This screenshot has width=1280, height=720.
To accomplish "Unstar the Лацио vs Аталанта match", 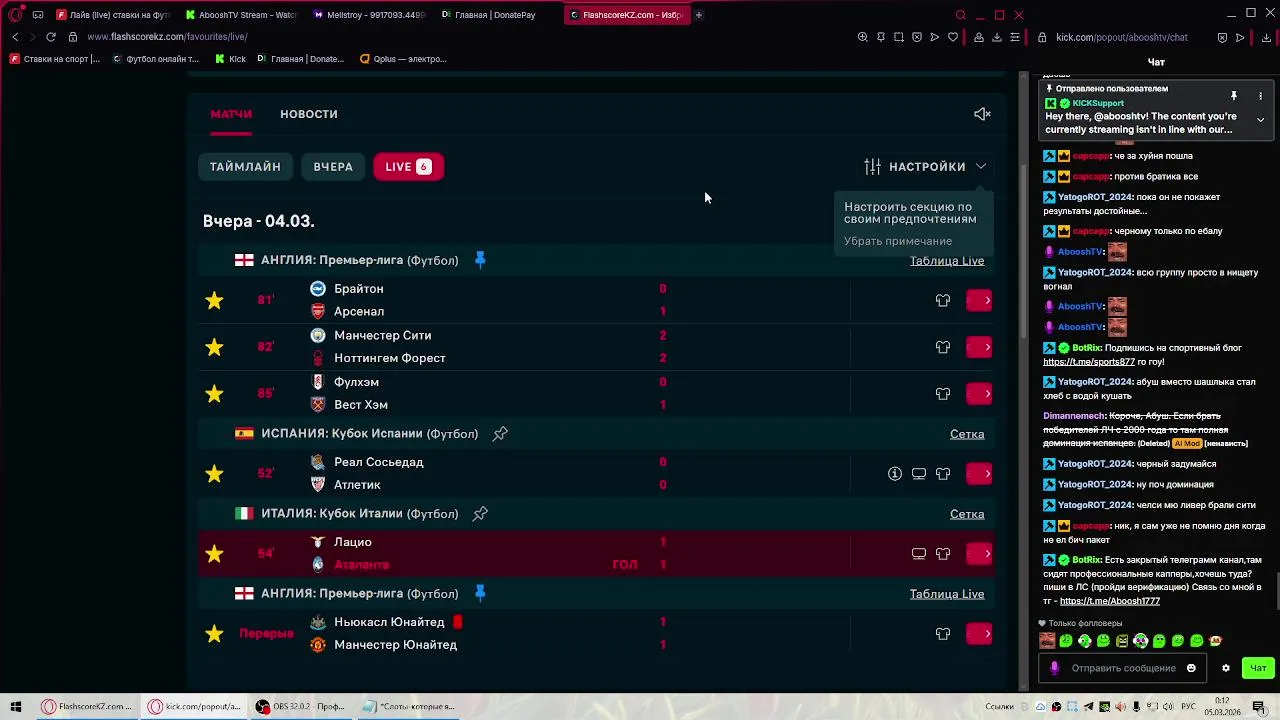I will click(x=214, y=554).
